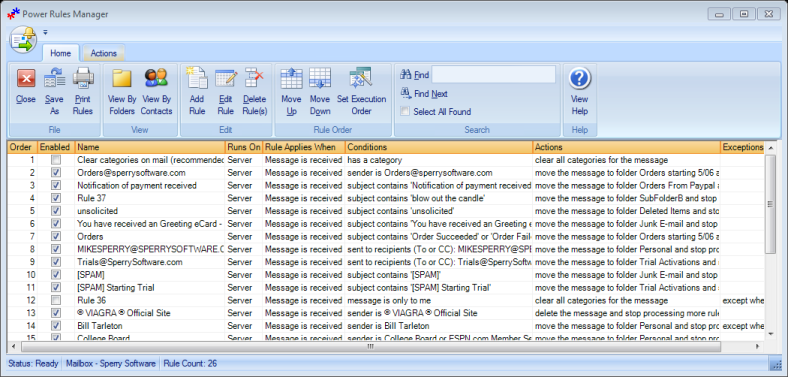Screen dimensions: 788x377
Task: Click the Find binoculars button
Action: pyautogui.click(x=415, y=75)
